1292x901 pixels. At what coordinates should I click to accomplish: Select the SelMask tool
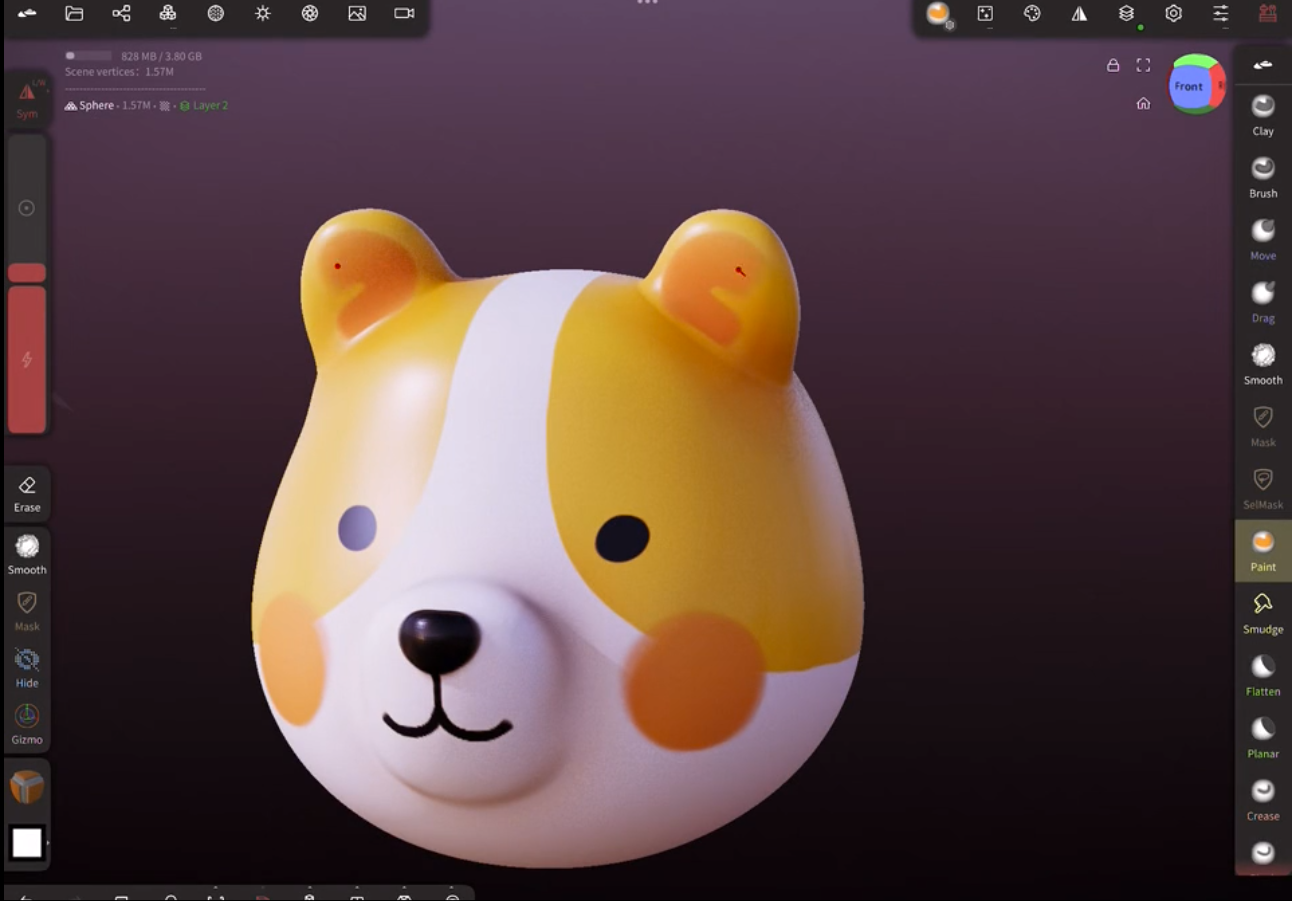(x=1263, y=488)
